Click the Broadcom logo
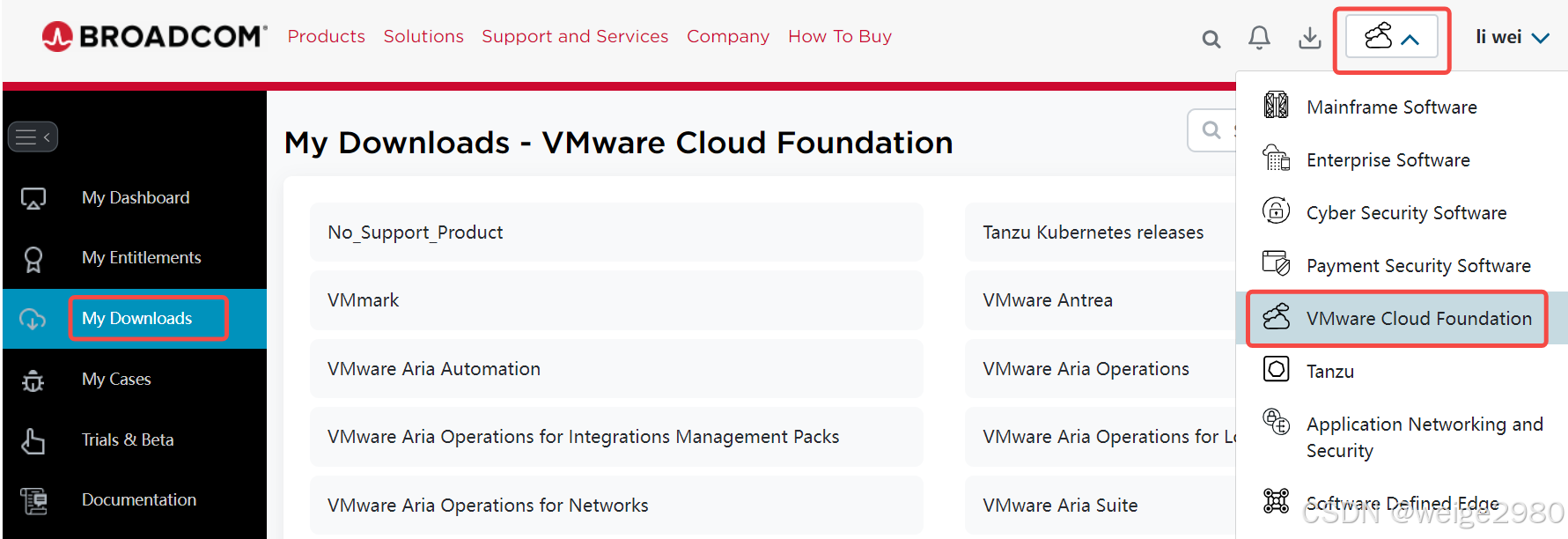The height and width of the screenshot is (539, 1568). 154,36
